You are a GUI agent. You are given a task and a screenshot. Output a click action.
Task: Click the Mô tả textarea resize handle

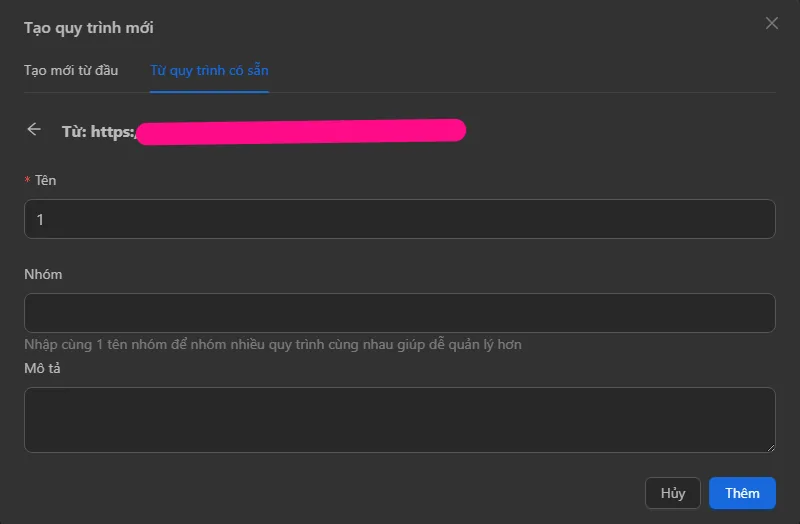click(x=770, y=447)
